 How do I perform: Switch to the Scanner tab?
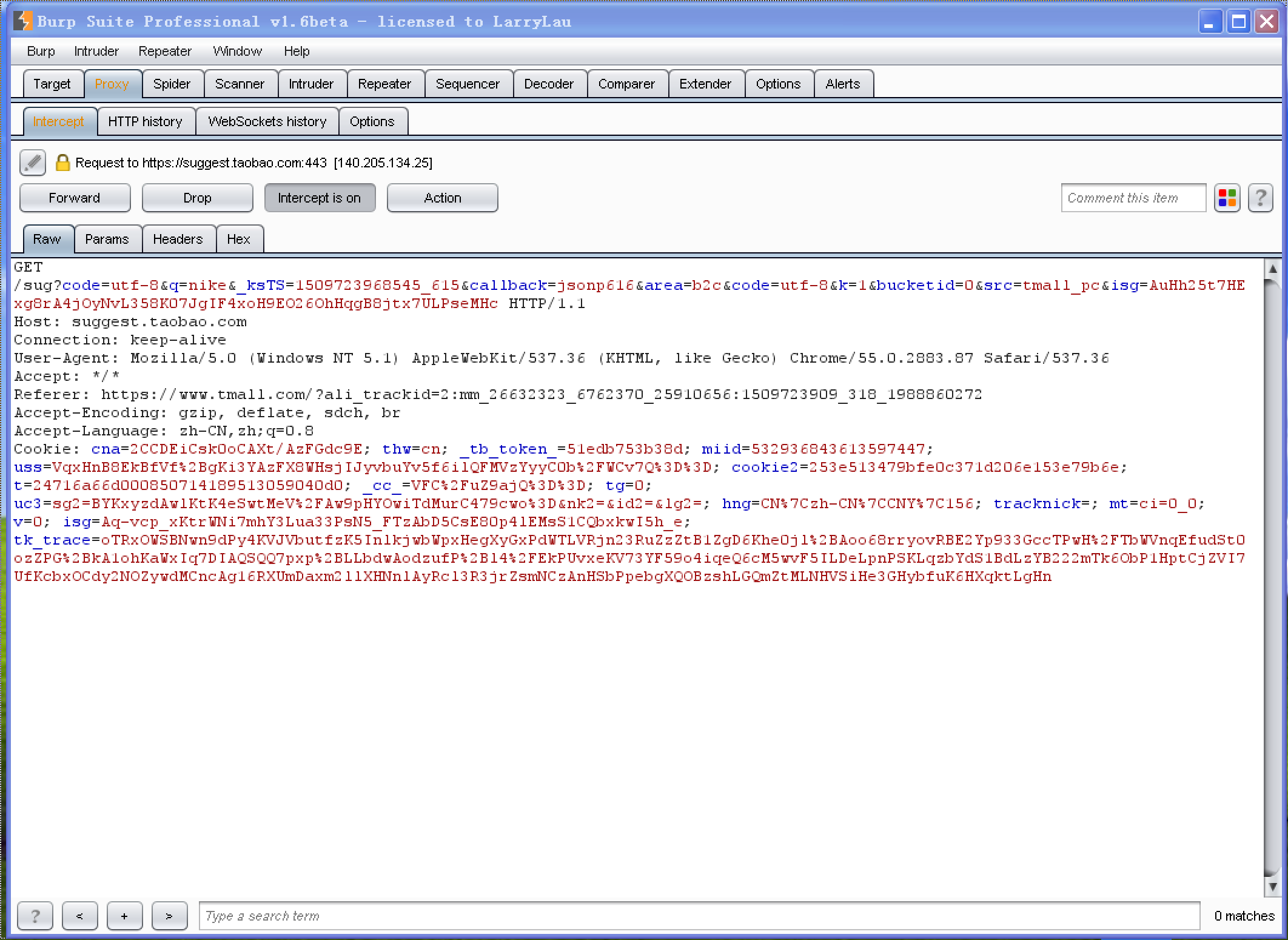pos(240,84)
